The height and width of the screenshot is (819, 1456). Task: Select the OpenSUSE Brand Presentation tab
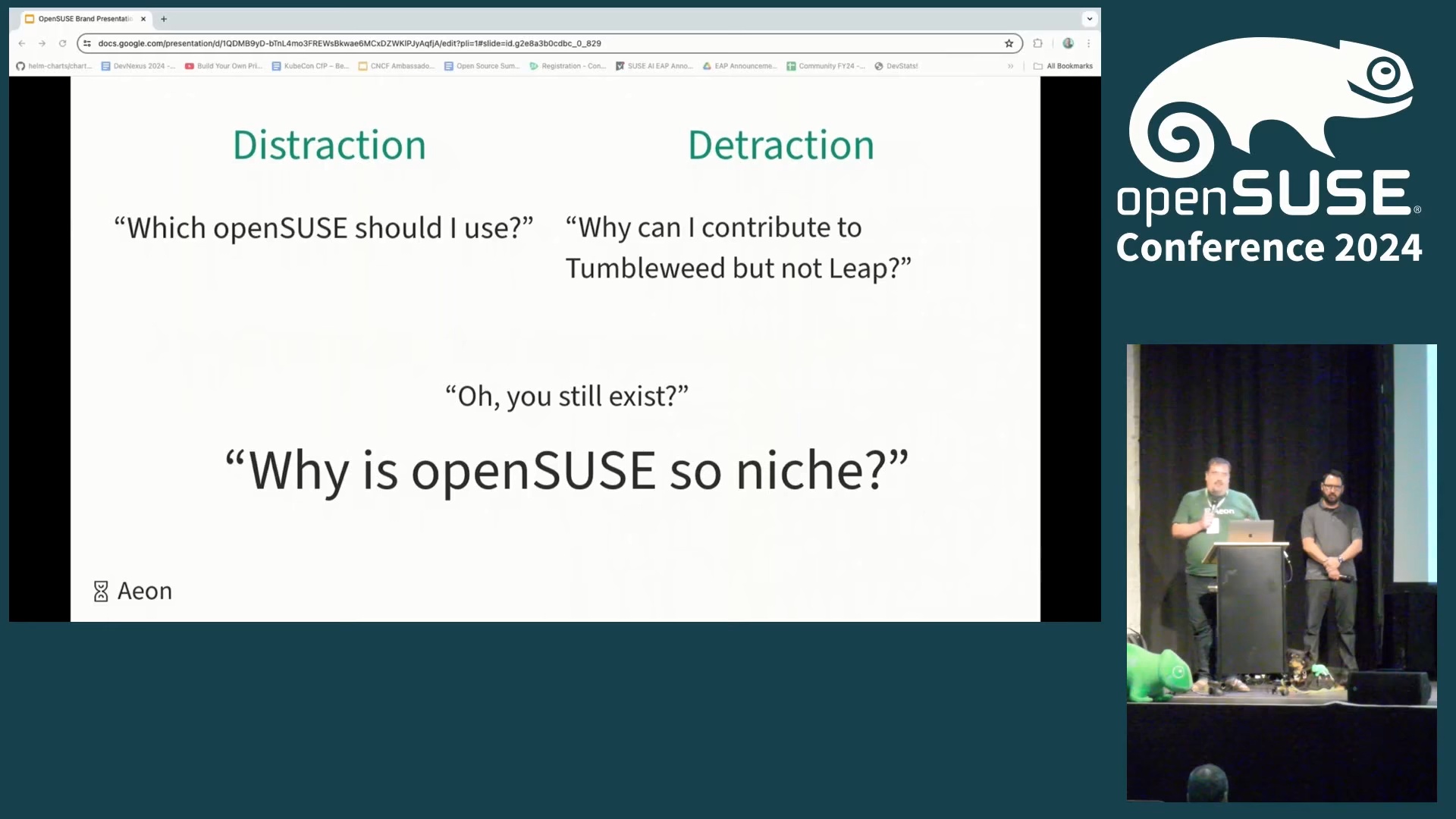83,19
